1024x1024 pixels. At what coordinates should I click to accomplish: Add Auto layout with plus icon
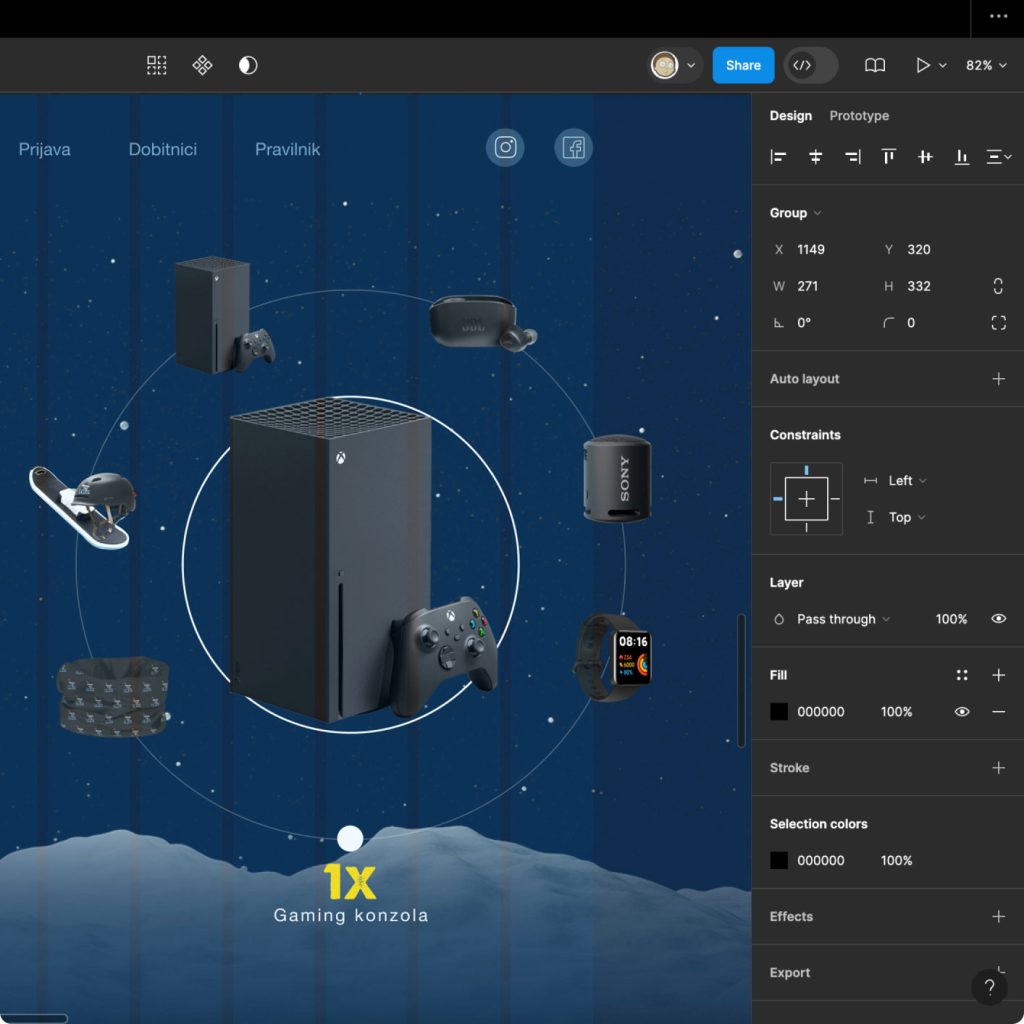pyautogui.click(x=999, y=379)
